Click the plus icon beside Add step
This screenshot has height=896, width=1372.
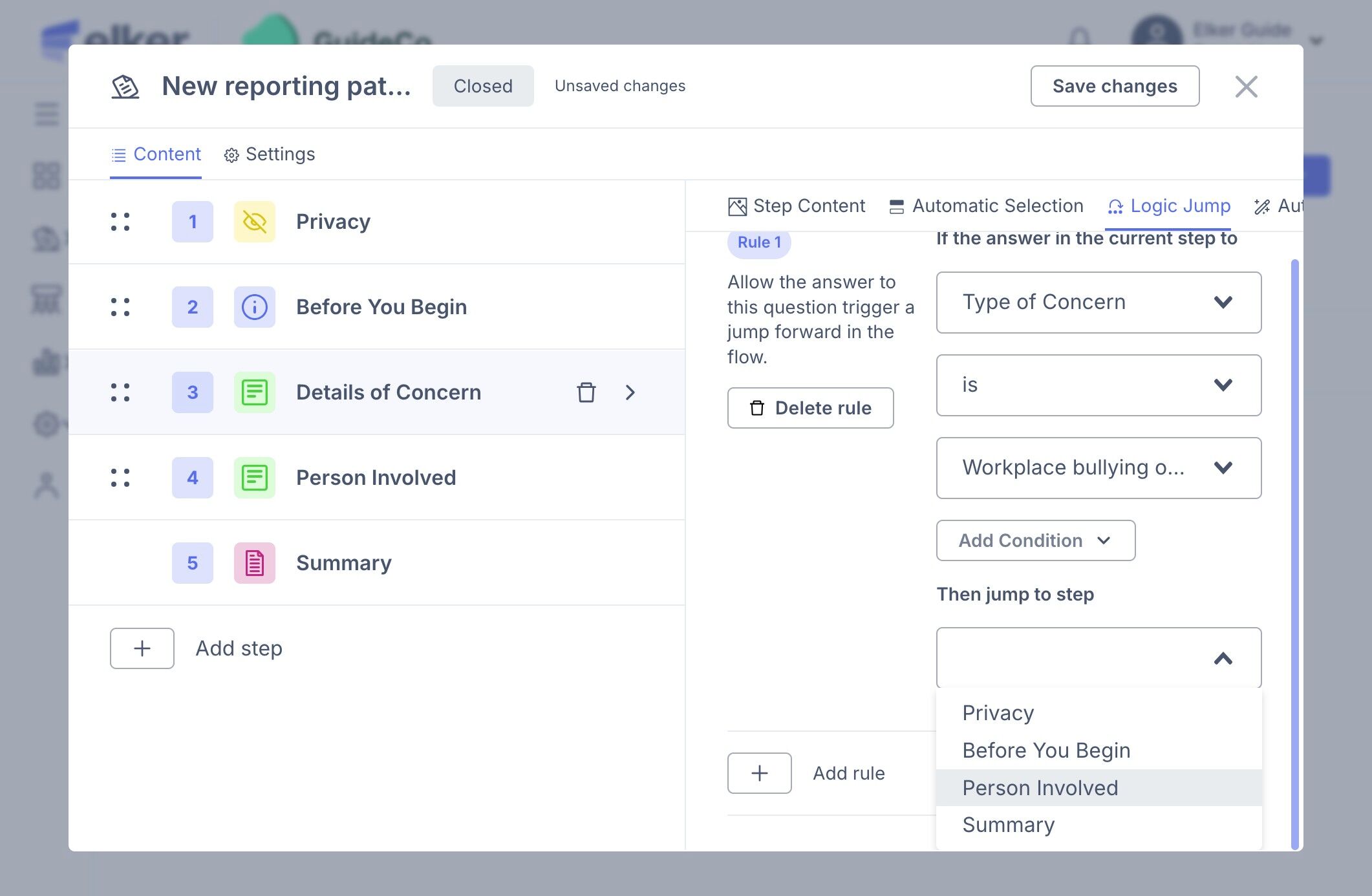[142, 648]
